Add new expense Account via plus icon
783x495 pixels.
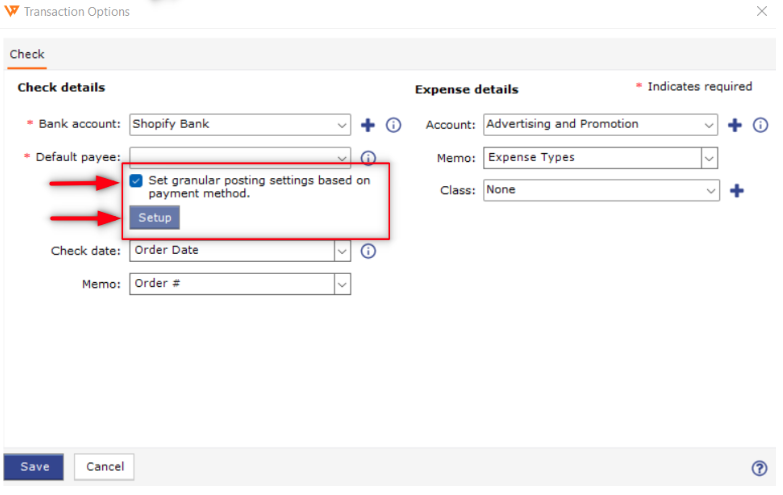(735, 125)
